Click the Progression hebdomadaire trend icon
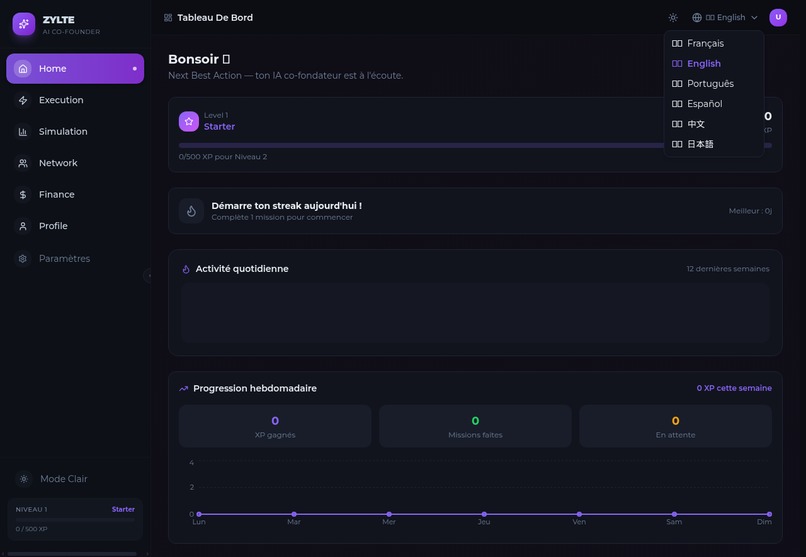Screen dimensions: 806x557 coord(184,388)
